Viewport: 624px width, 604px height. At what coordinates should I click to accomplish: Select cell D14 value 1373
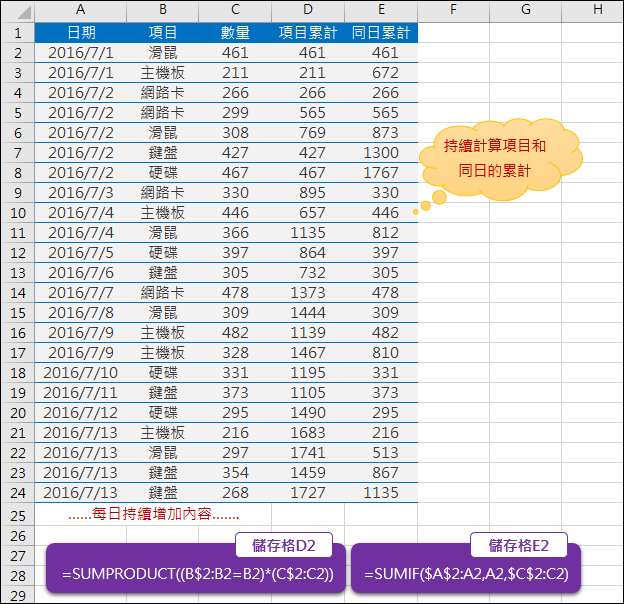tap(308, 293)
